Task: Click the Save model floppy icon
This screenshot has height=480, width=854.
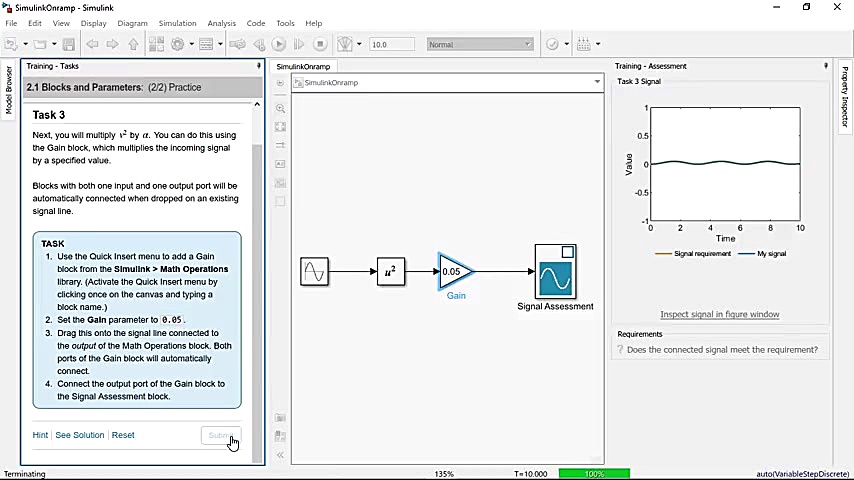Action: [68, 44]
